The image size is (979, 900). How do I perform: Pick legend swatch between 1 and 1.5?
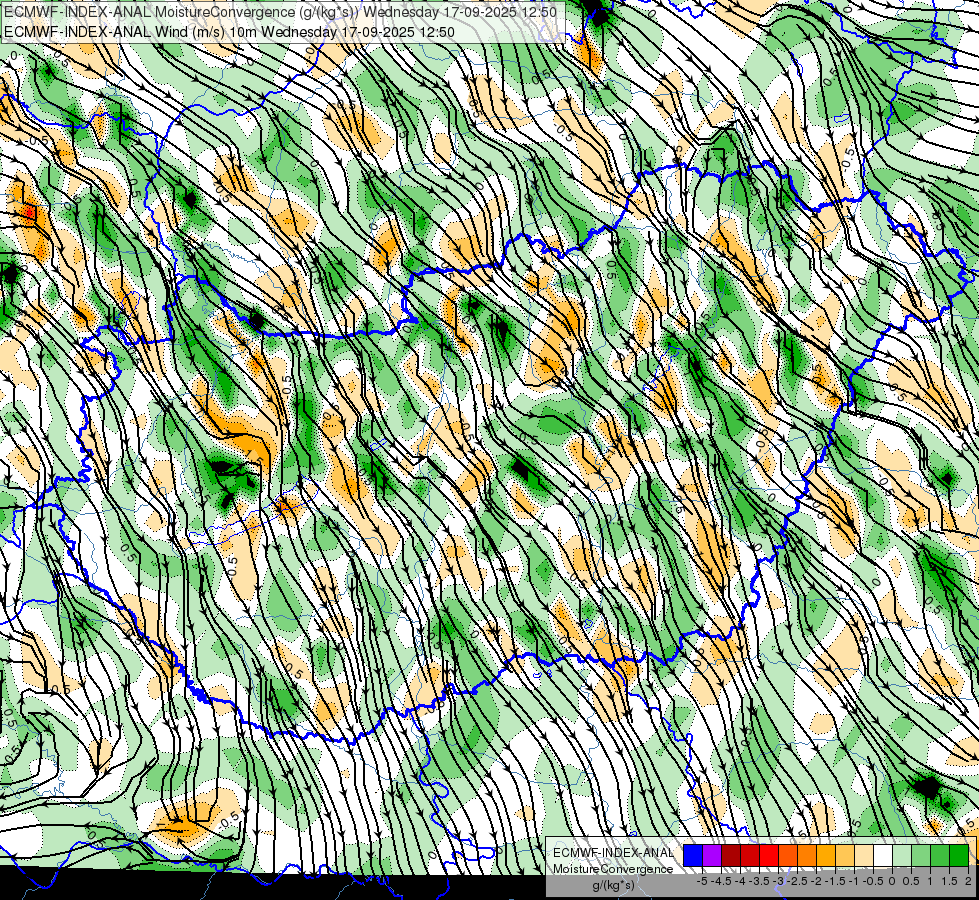point(940,855)
